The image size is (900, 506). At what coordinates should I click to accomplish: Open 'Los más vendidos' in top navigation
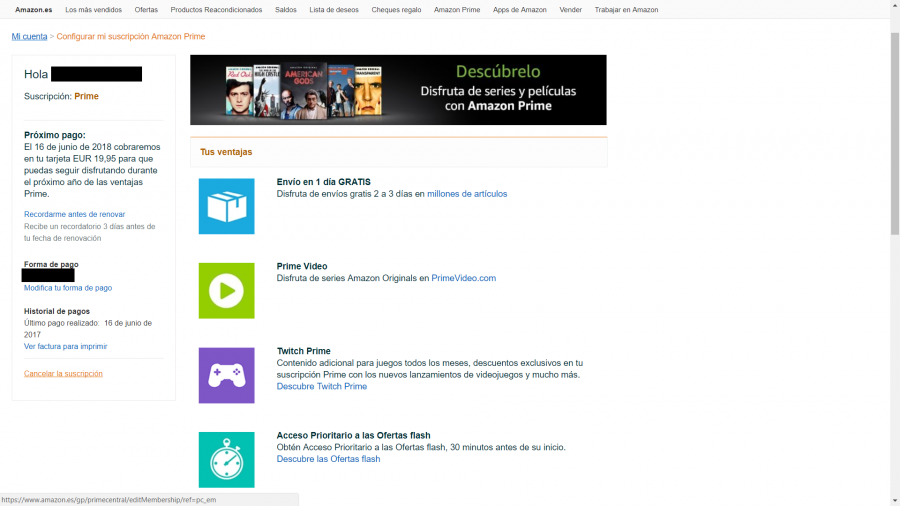click(93, 10)
